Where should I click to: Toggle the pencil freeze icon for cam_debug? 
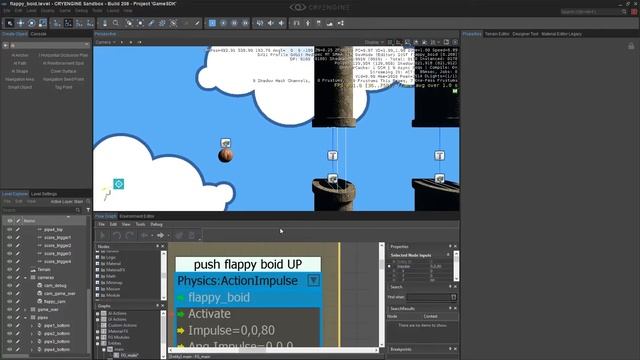click(18, 285)
